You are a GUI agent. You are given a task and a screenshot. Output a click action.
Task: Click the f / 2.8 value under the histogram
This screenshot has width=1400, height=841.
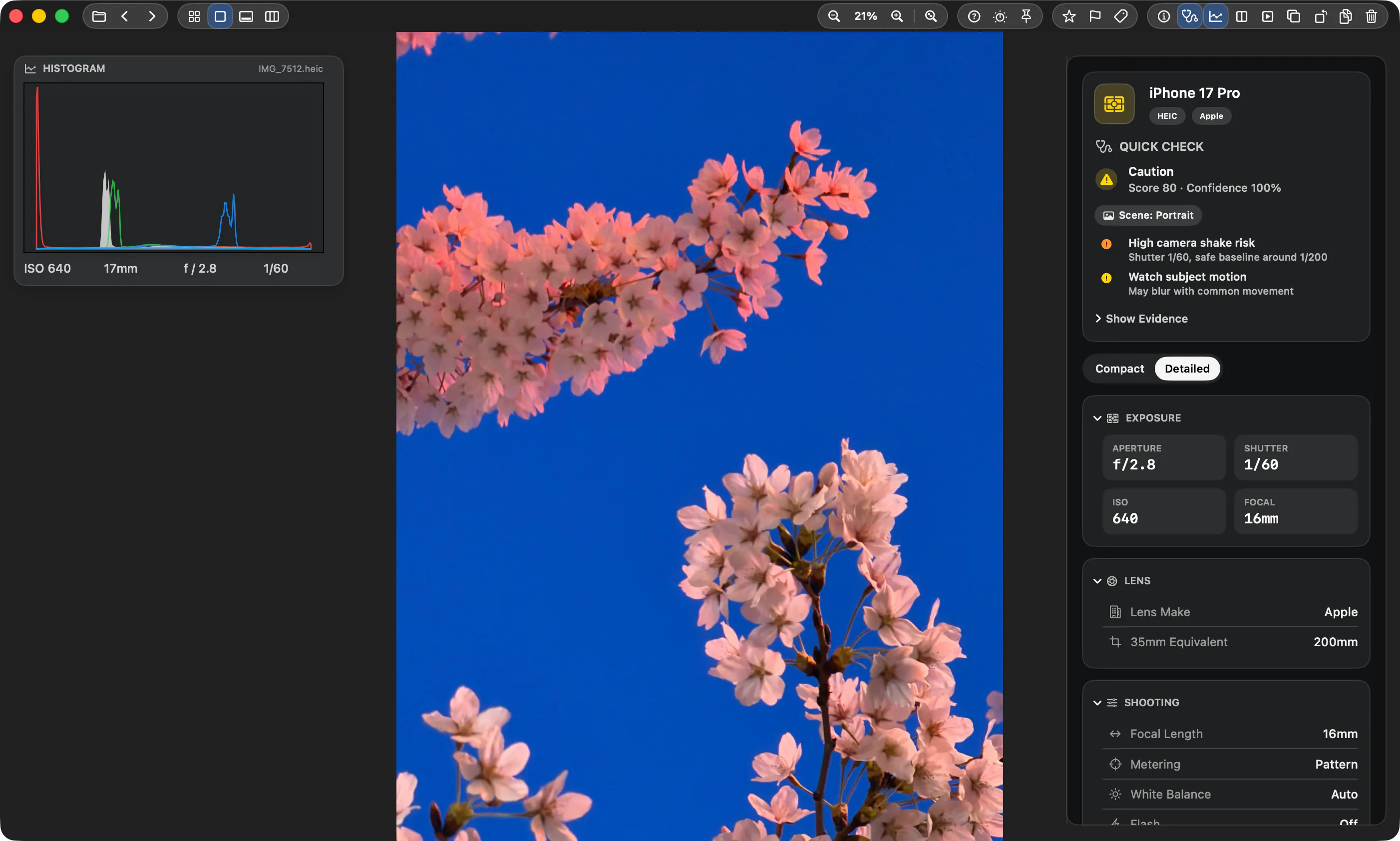[200, 269]
